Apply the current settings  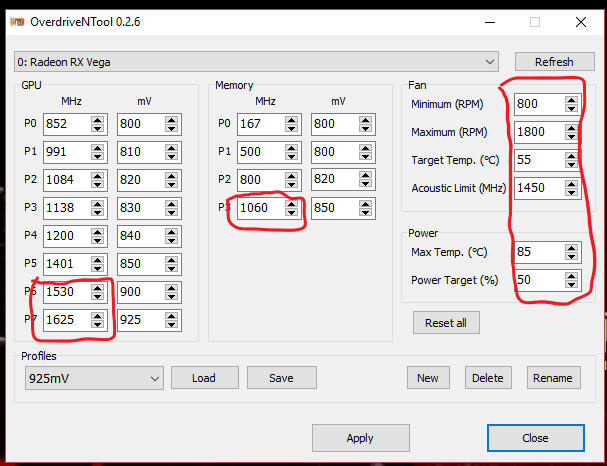click(360, 438)
